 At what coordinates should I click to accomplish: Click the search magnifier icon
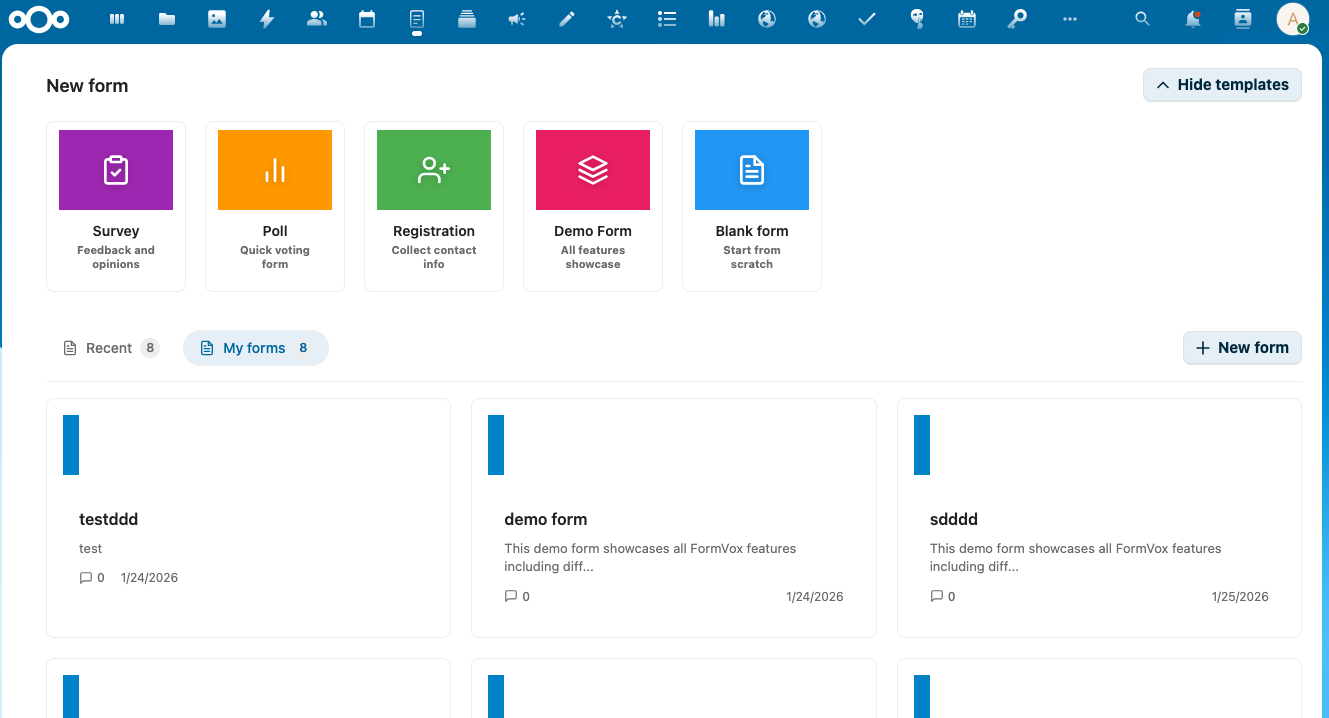(x=1142, y=19)
